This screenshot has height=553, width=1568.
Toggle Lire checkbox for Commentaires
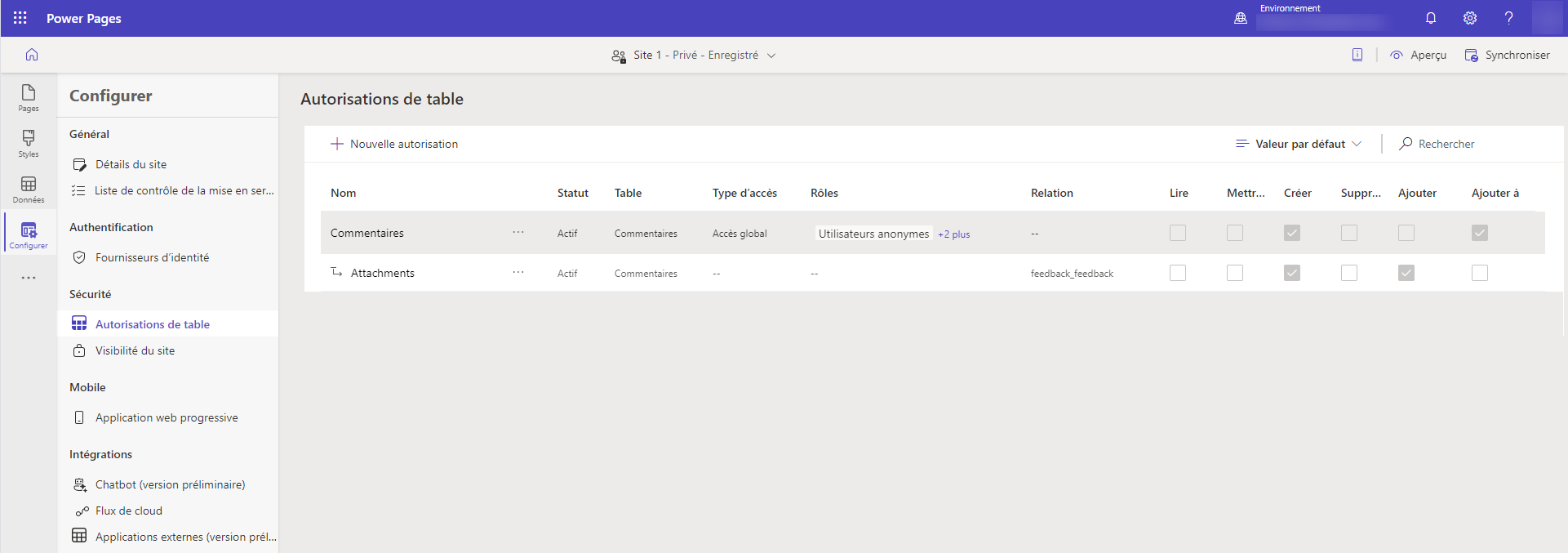(x=1178, y=233)
